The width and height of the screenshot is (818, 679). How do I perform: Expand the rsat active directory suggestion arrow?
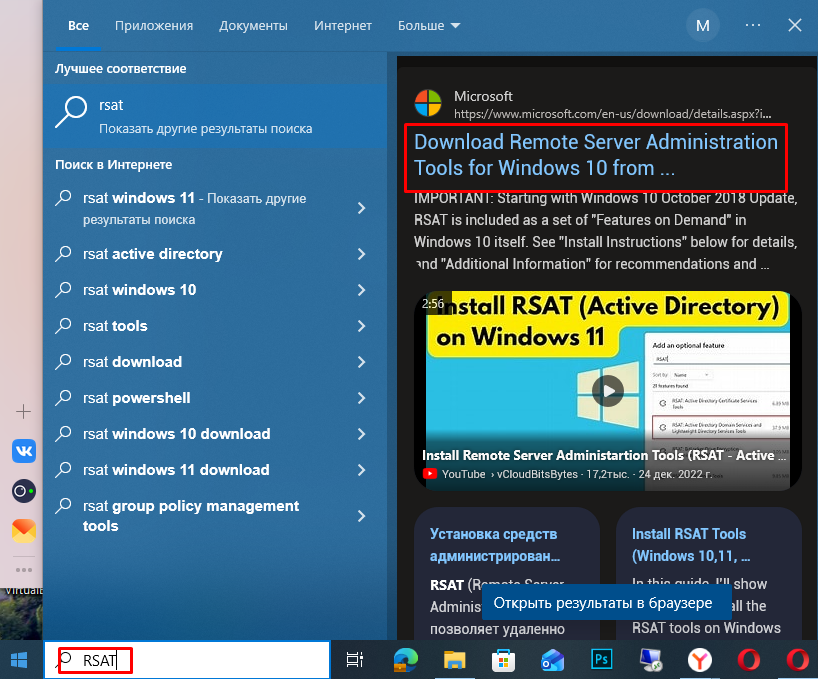(361, 254)
